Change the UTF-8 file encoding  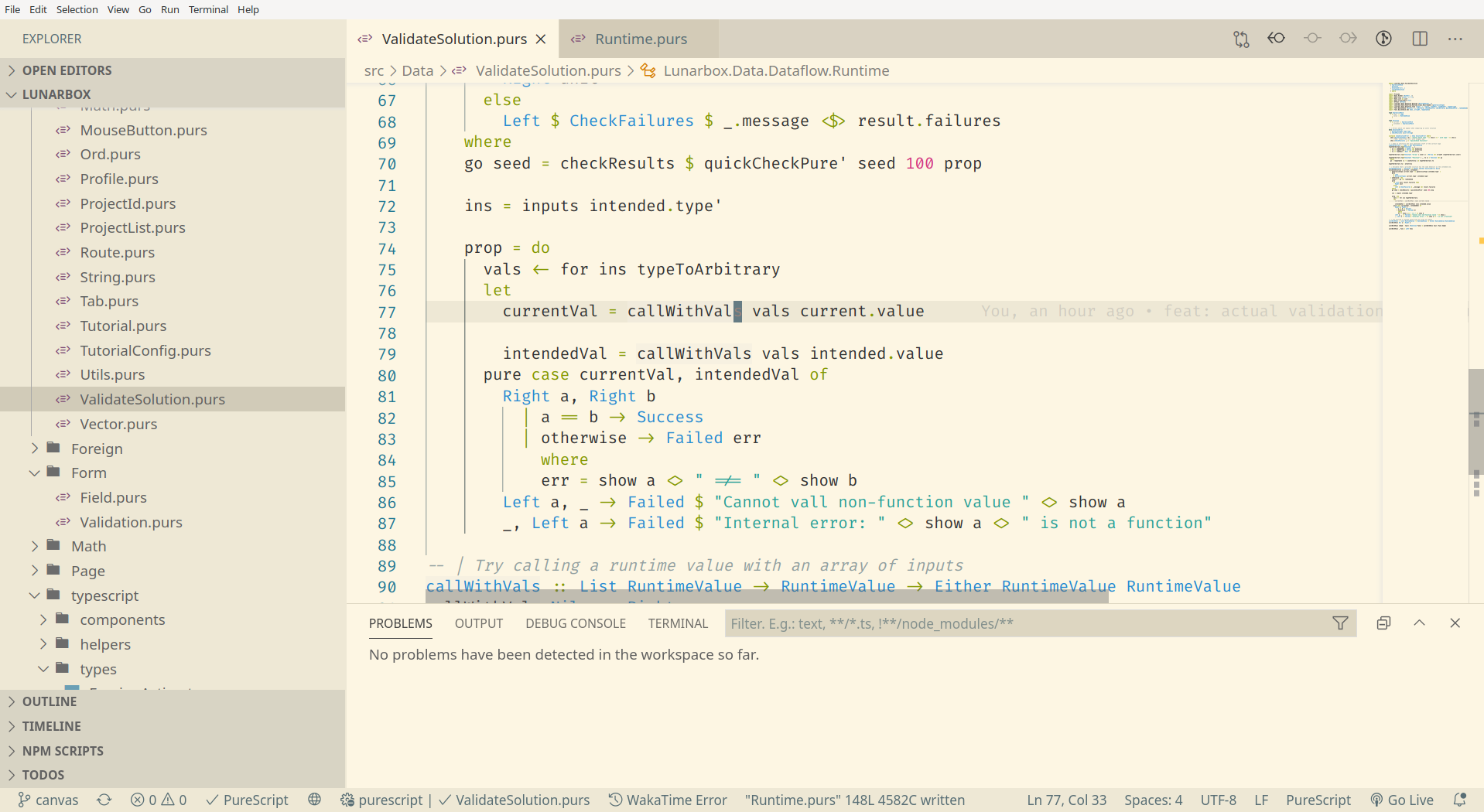(x=1219, y=800)
